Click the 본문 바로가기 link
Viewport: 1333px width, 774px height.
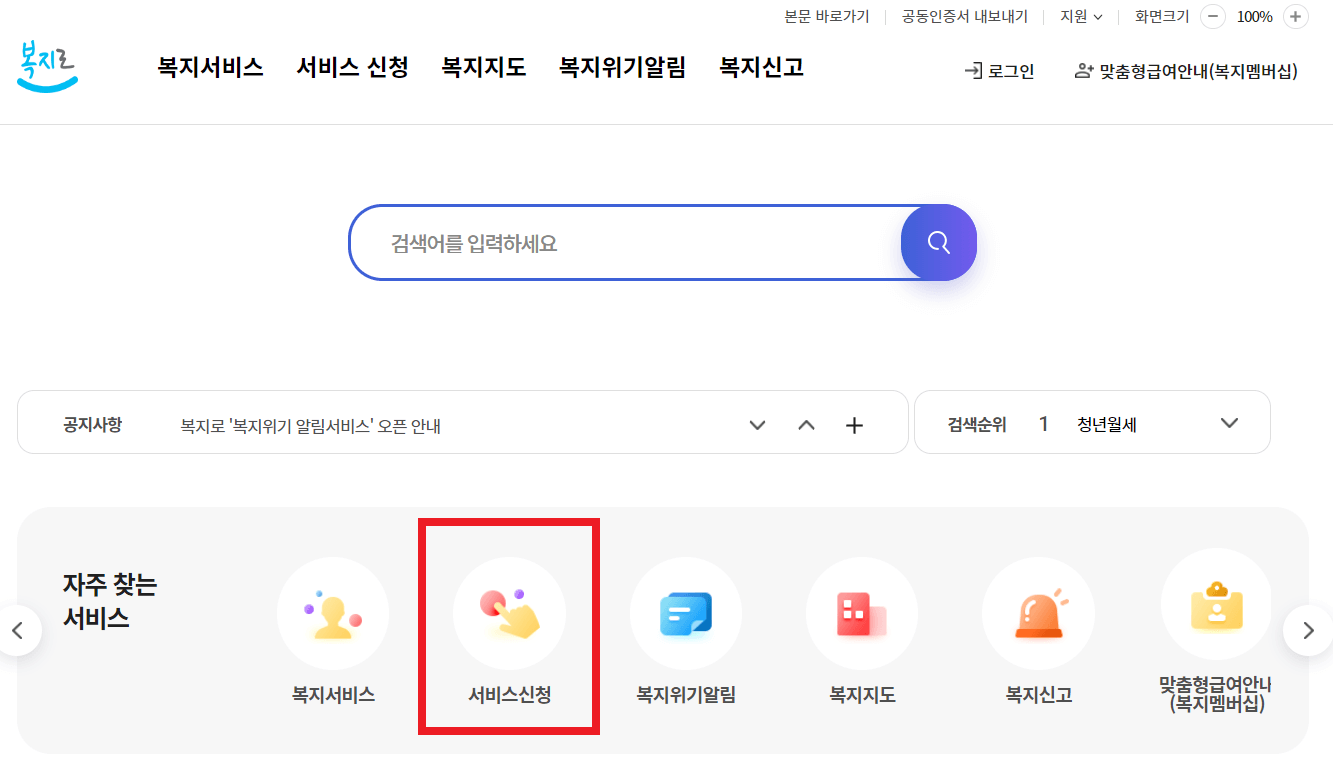[x=827, y=17]
